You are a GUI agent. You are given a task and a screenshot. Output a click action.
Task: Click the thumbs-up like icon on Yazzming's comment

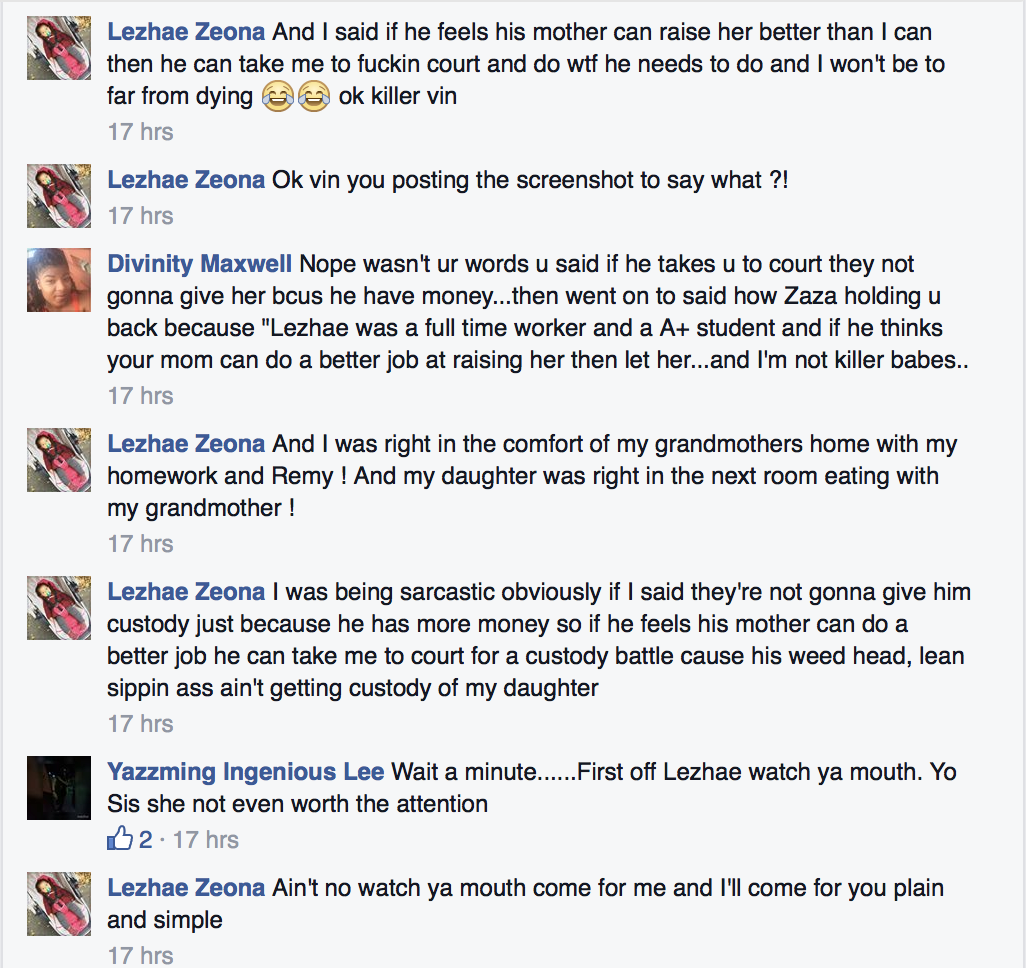120,838
